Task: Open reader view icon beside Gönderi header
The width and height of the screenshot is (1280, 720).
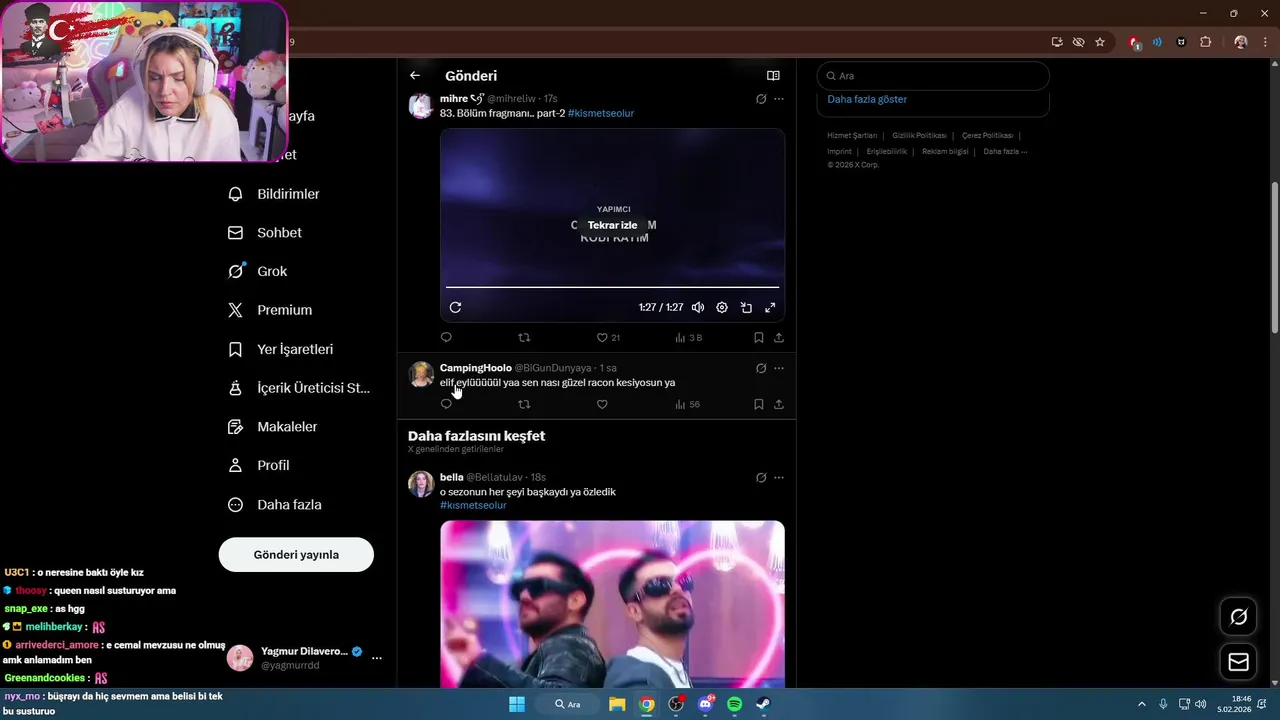Action: pos(773,76)
